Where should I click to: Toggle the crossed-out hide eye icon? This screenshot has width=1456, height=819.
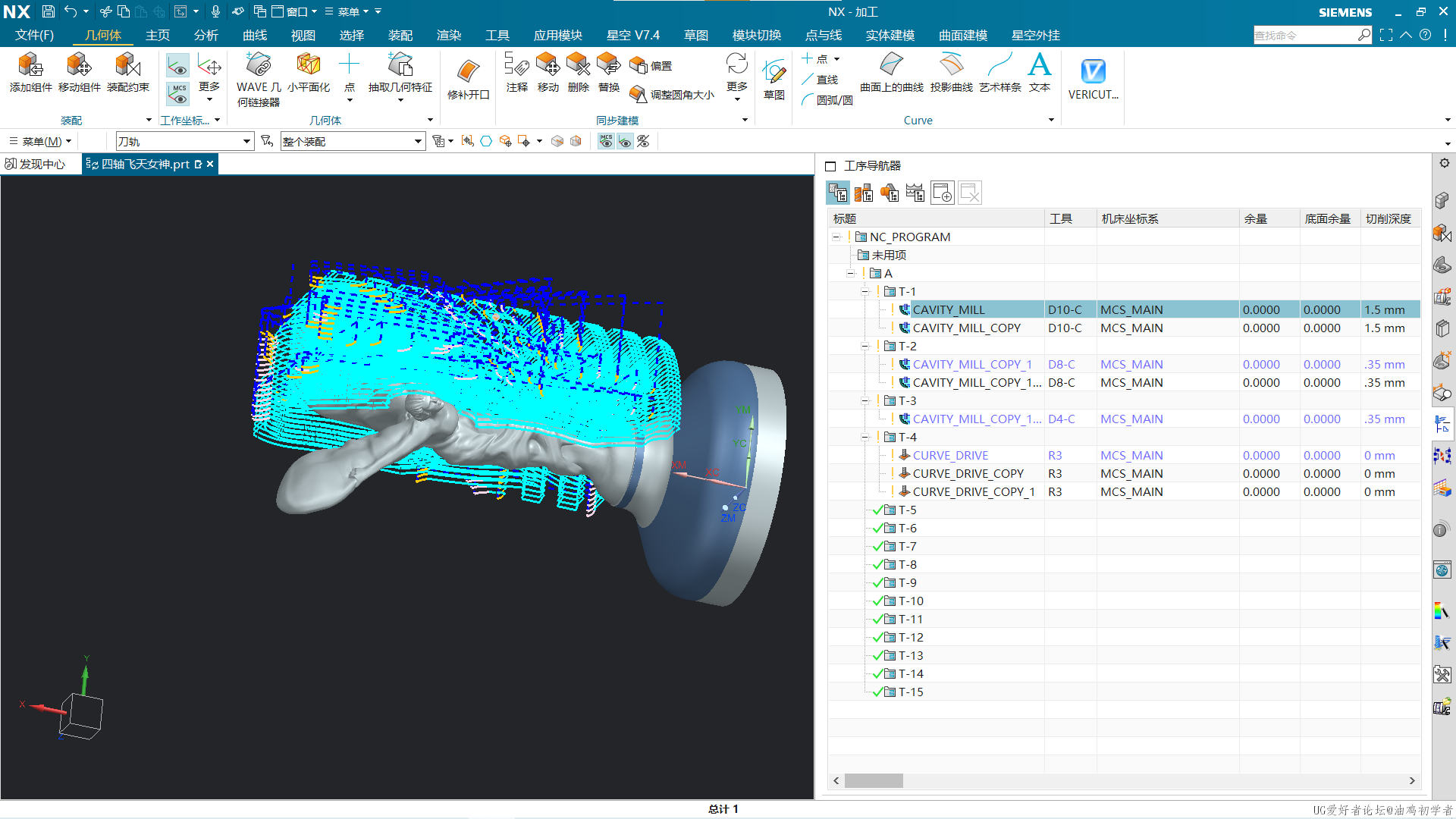click(x=643, y=141)
